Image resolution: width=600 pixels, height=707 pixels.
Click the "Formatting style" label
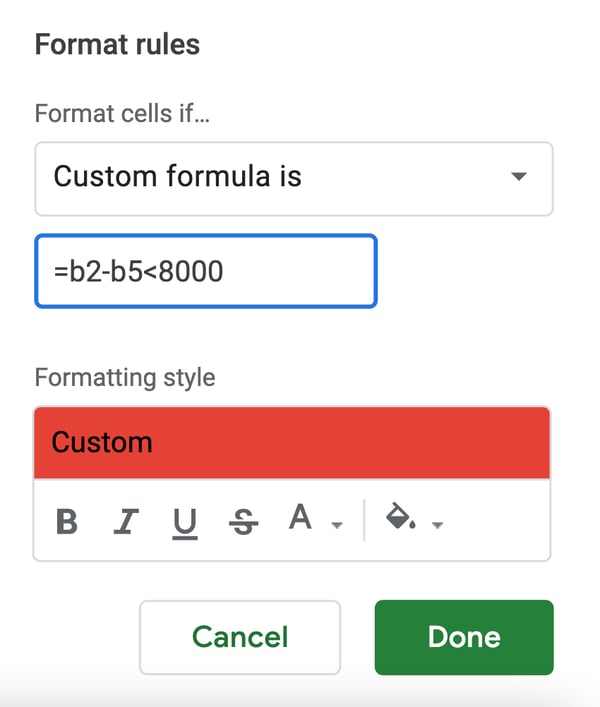(x=125, y=378)
